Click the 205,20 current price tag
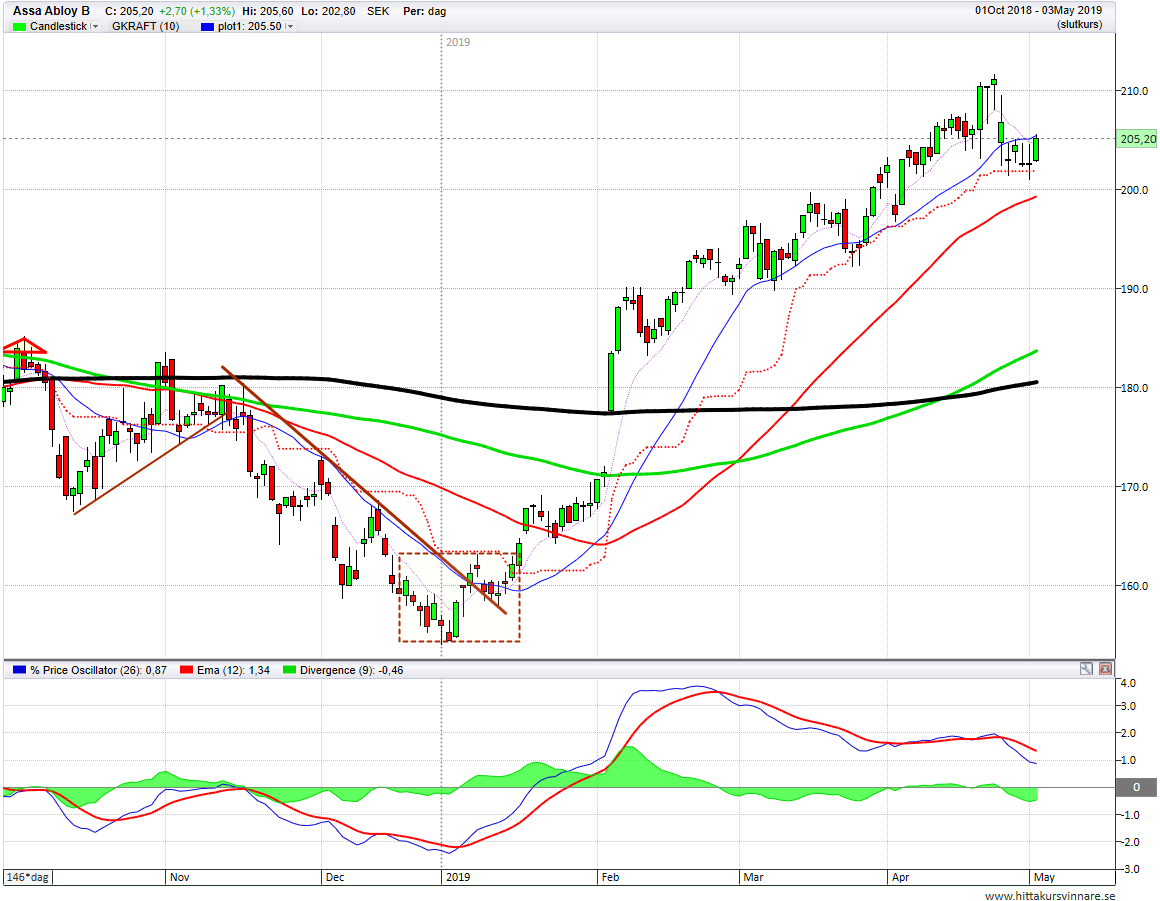 click(1138, 139)
